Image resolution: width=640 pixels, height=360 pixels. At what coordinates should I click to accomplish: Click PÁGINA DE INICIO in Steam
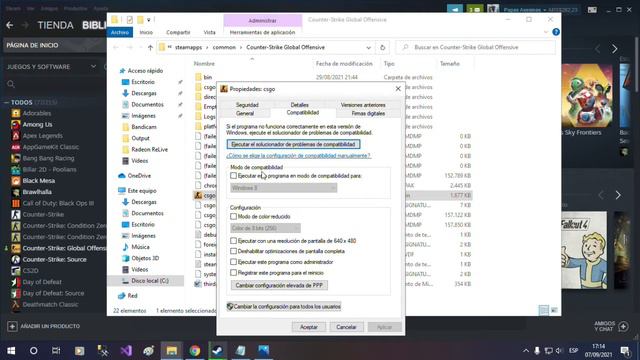pos(32,45)
